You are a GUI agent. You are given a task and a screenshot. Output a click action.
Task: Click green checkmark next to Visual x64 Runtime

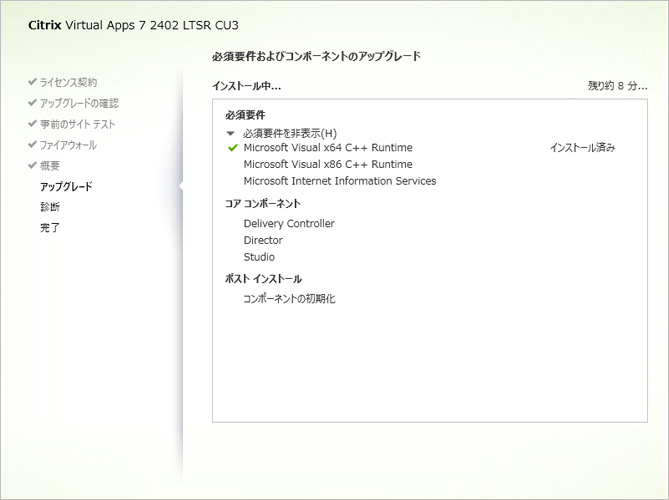[233, 148]
